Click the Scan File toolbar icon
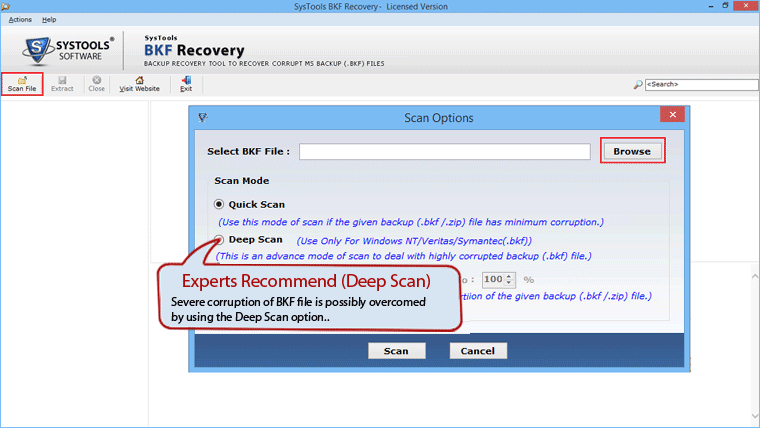760x428 pixels. [22, 84]
